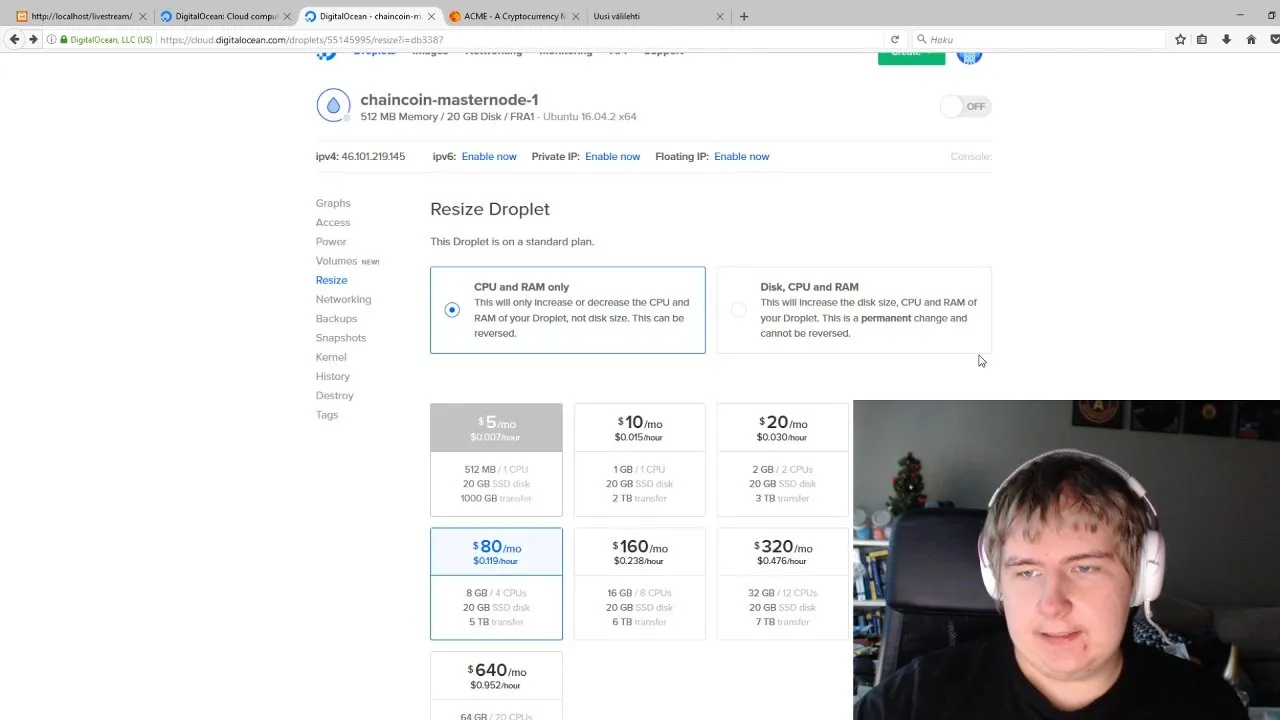Open the bookmarks list icon

(1202, 39)
